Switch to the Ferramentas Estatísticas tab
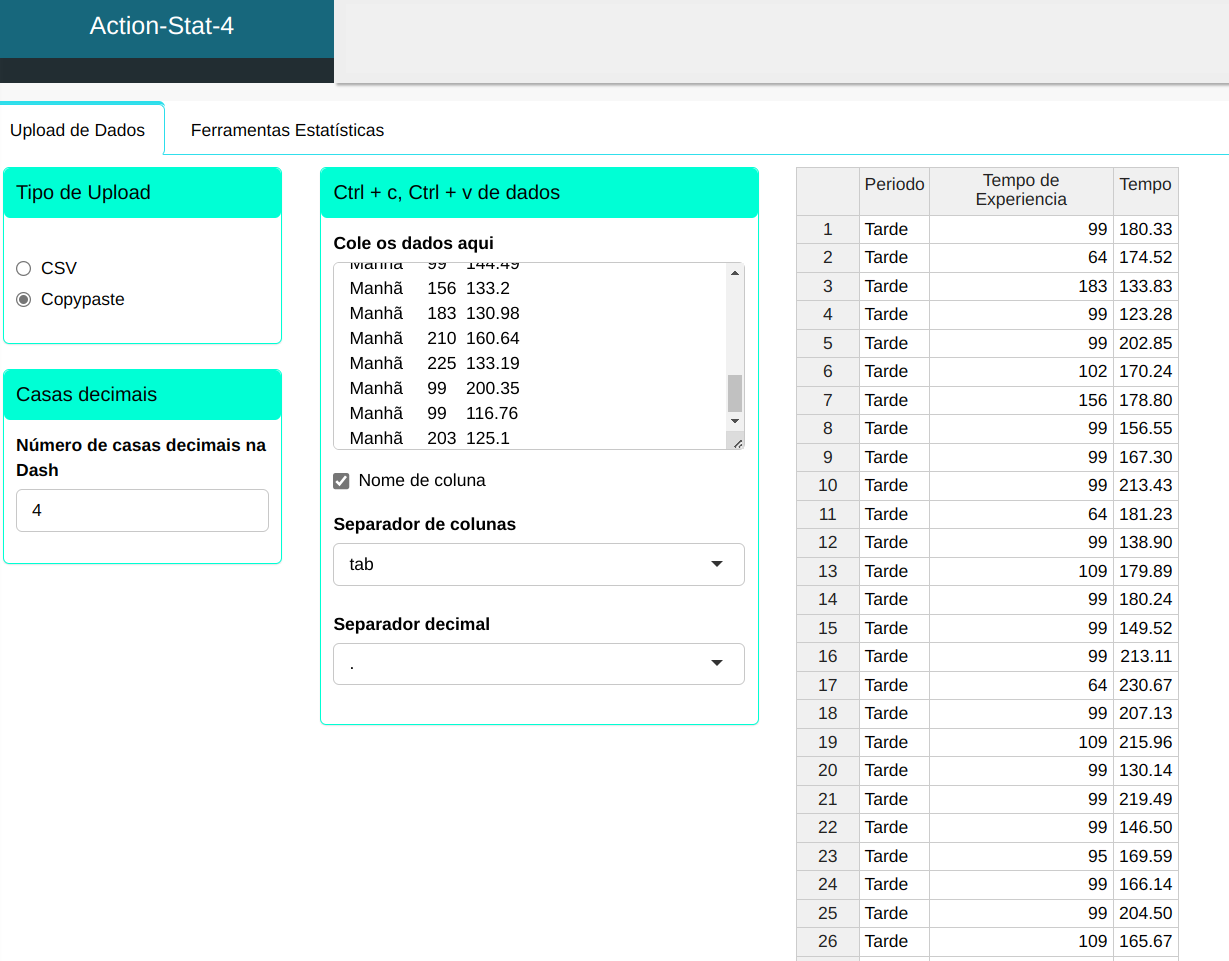The width and height of the screenshot is (1229, 961). [287, 130]
